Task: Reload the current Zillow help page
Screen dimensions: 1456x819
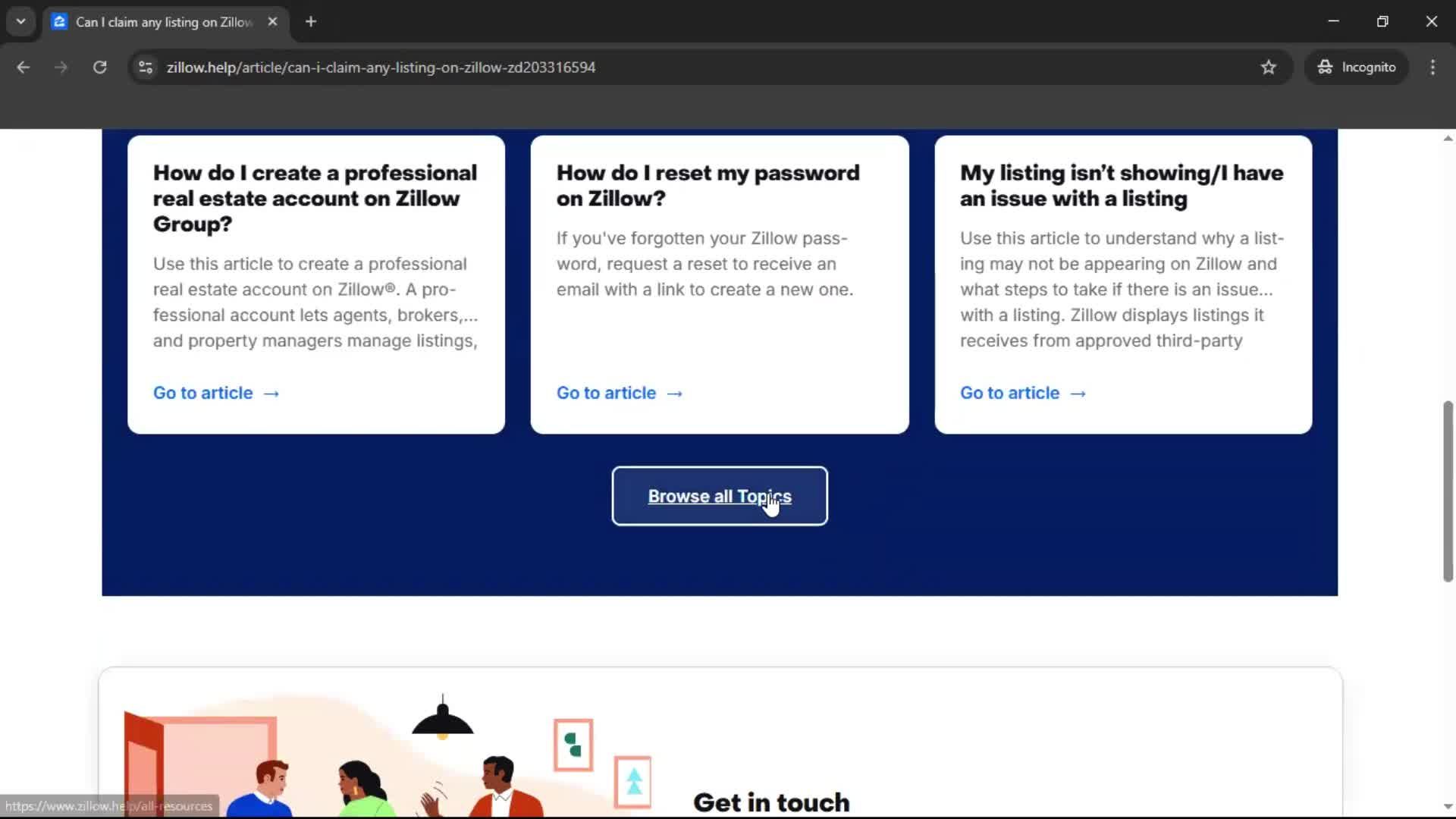Action: (99, 67)
